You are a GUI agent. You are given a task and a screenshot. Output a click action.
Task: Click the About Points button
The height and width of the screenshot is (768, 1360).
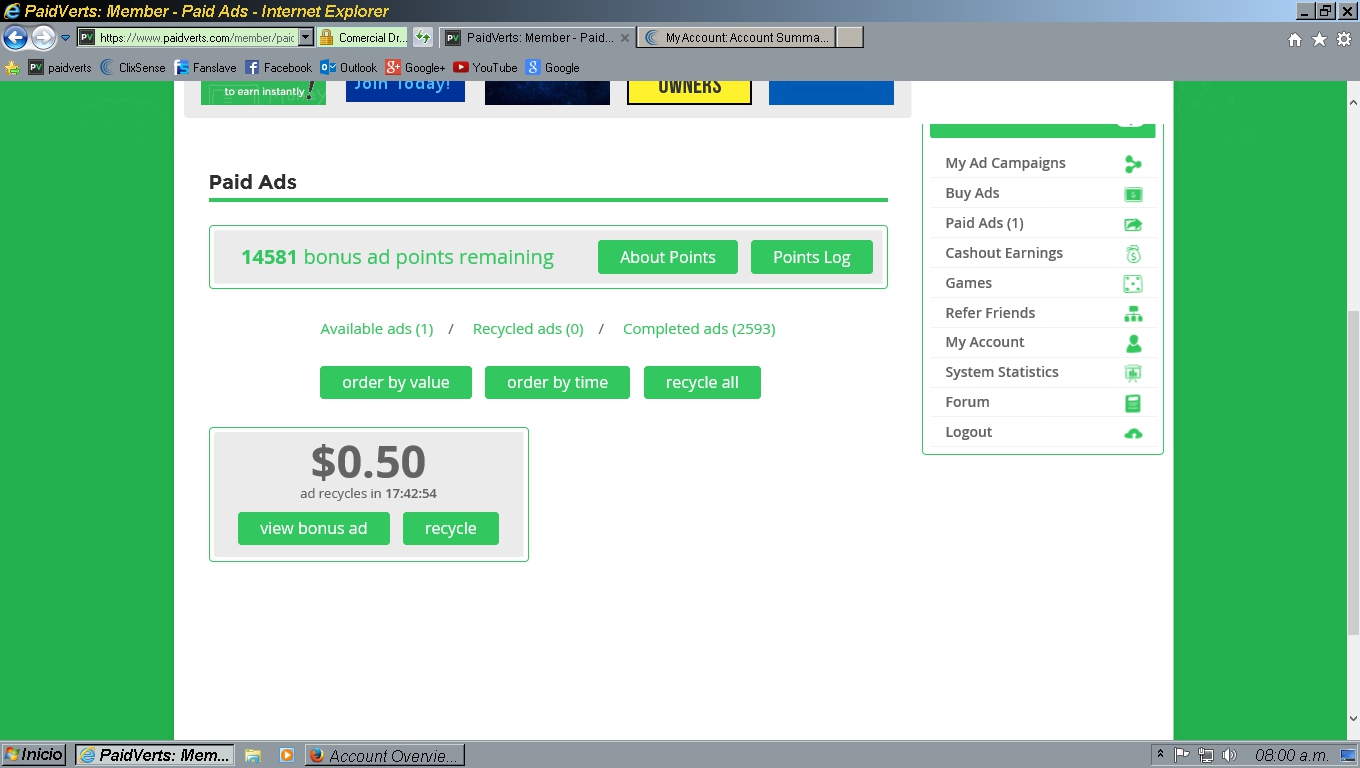click(668, 257)
